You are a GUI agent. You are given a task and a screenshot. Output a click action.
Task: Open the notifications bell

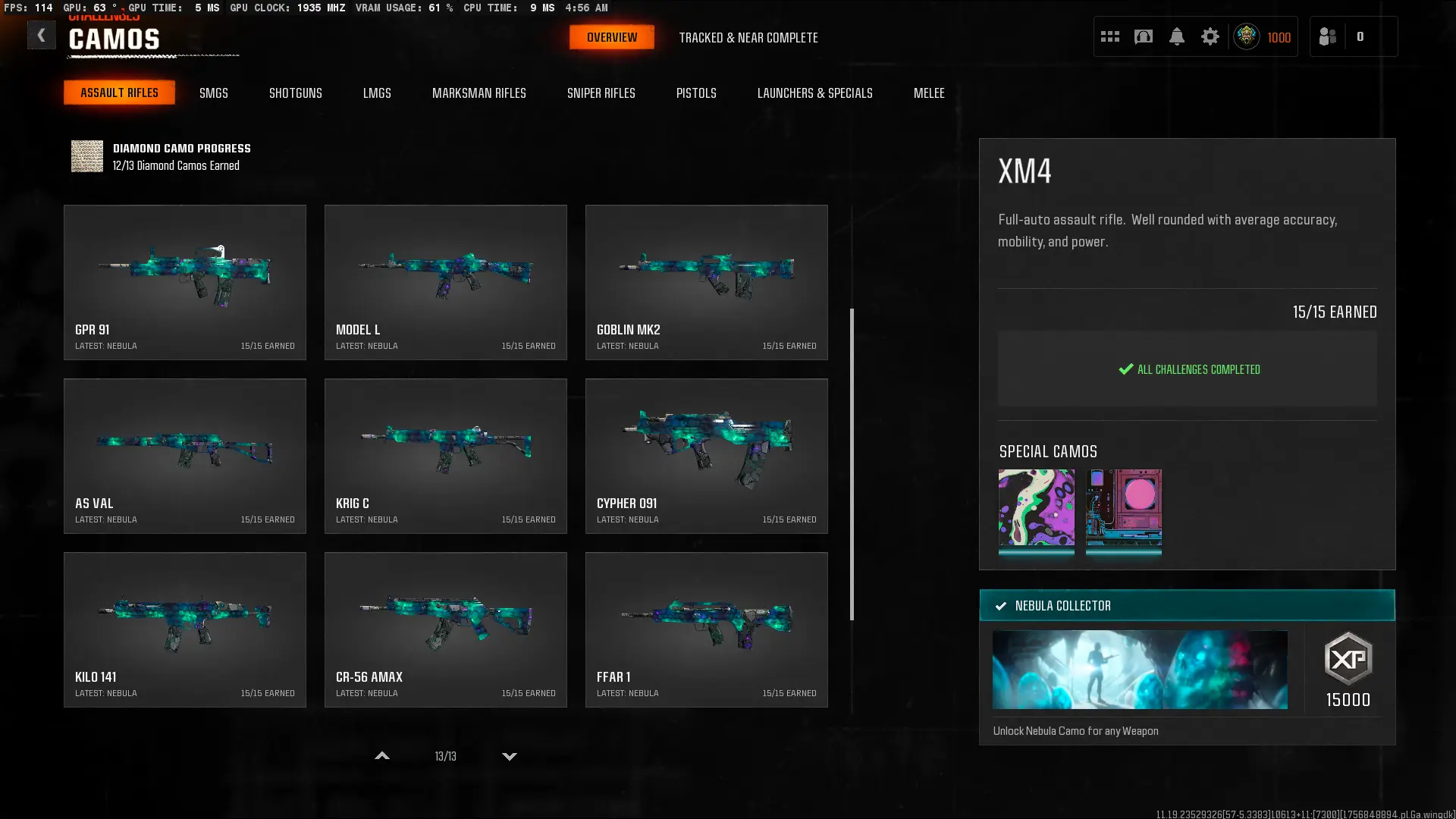[x=1176, y=36]
